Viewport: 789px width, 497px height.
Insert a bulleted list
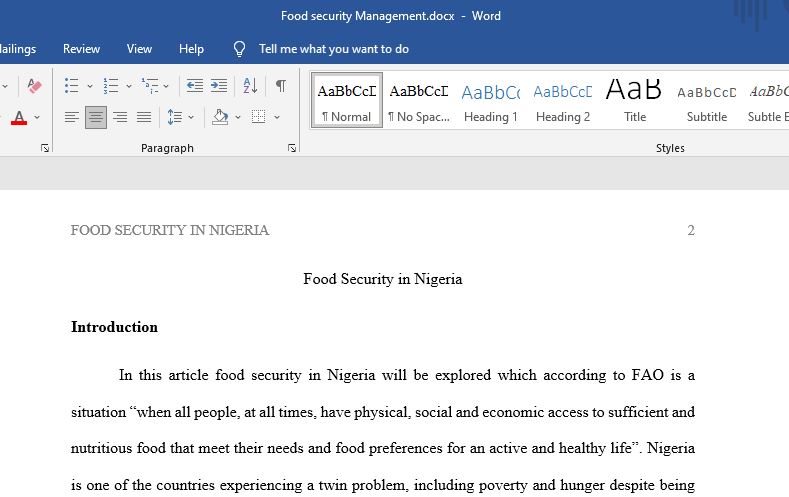tap(71, 86)
